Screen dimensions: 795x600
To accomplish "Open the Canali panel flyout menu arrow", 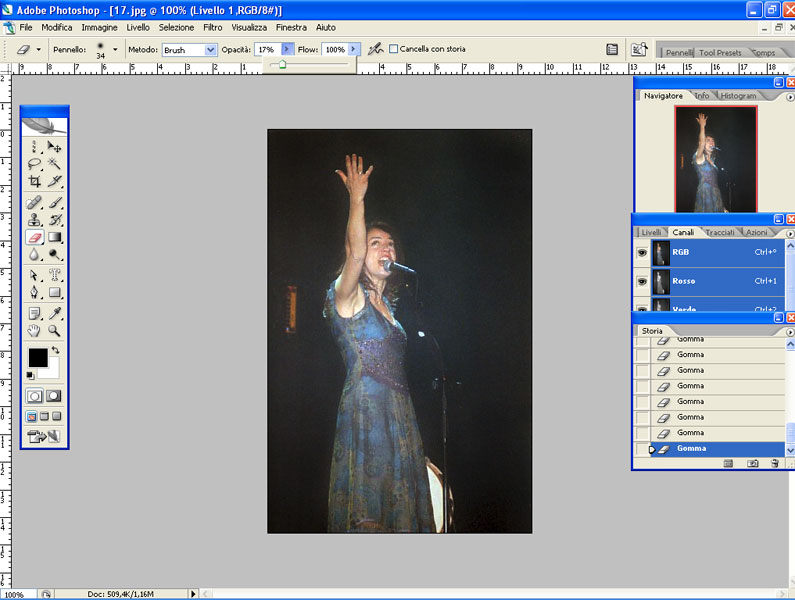I will 789,233.
